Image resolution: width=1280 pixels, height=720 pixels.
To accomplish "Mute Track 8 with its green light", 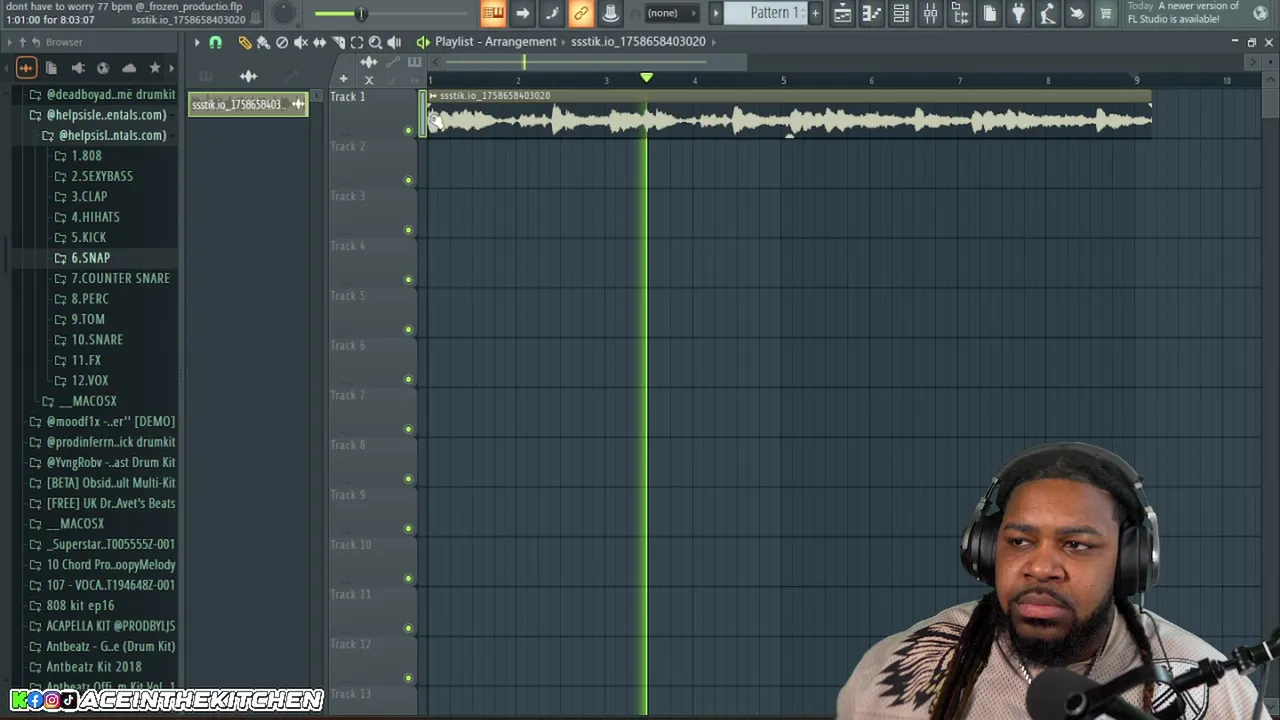I will (x=408, y=478).
